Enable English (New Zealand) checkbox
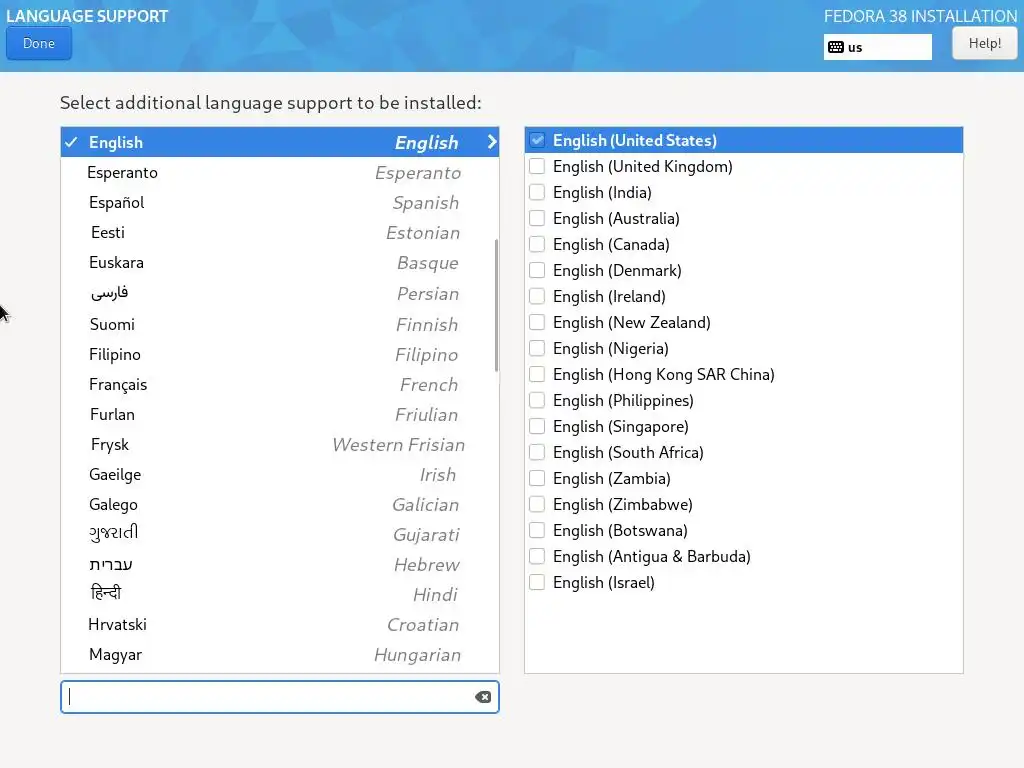 537,322
